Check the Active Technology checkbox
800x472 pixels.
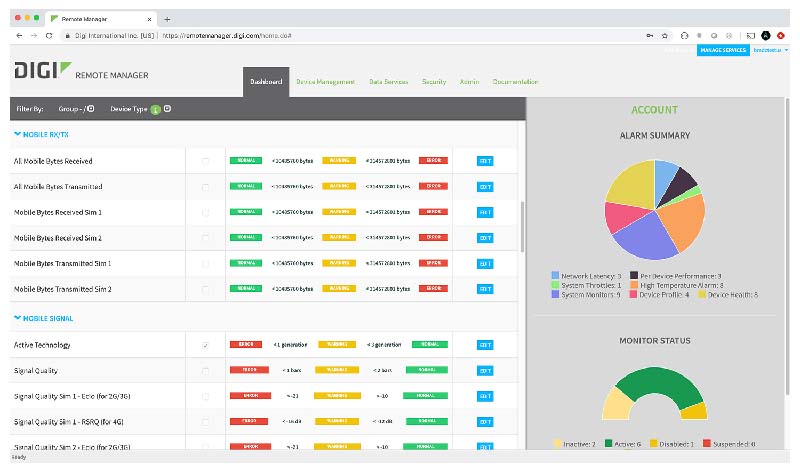[205, 345]
